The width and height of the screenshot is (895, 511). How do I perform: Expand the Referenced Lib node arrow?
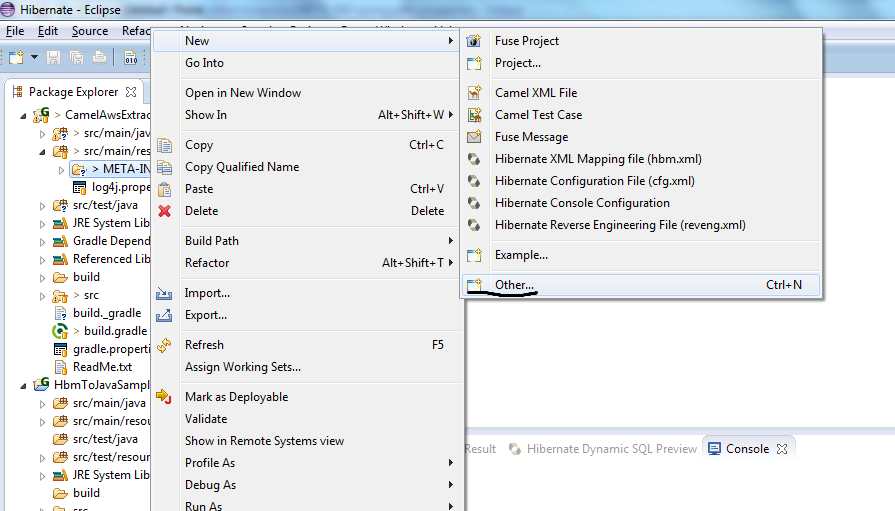point(42,260)
